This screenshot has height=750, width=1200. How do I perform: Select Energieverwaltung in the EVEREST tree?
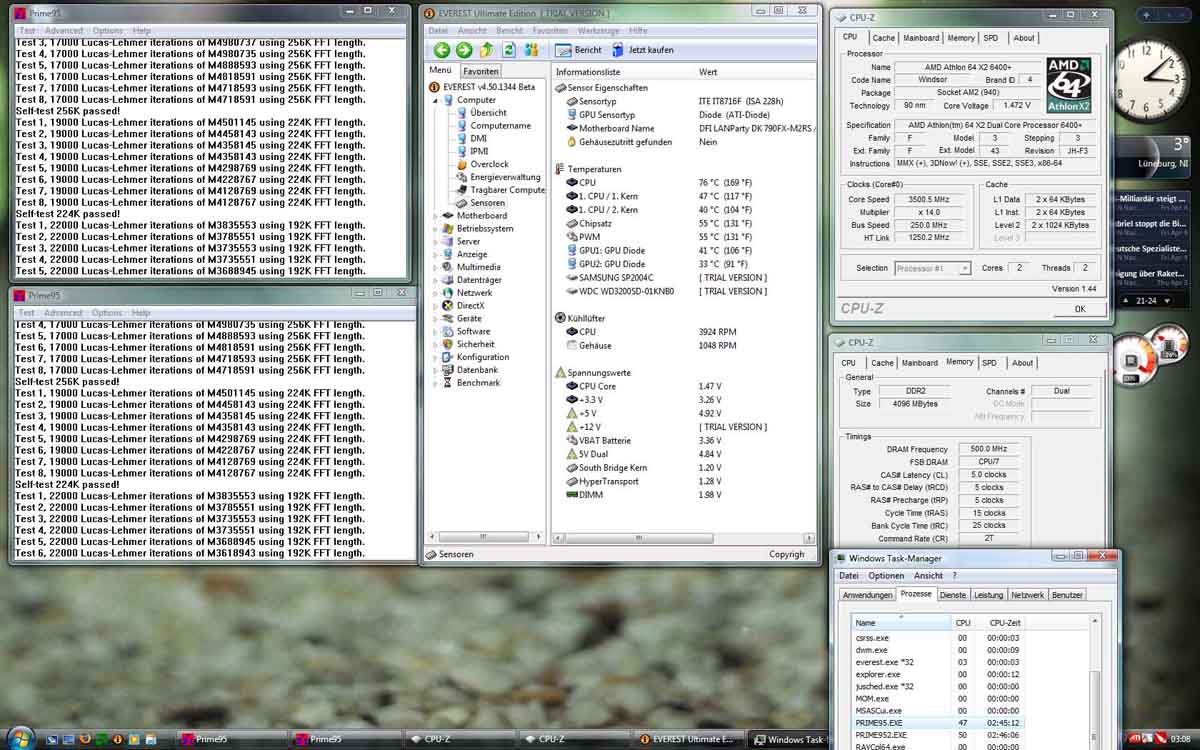tap(505, 178)
